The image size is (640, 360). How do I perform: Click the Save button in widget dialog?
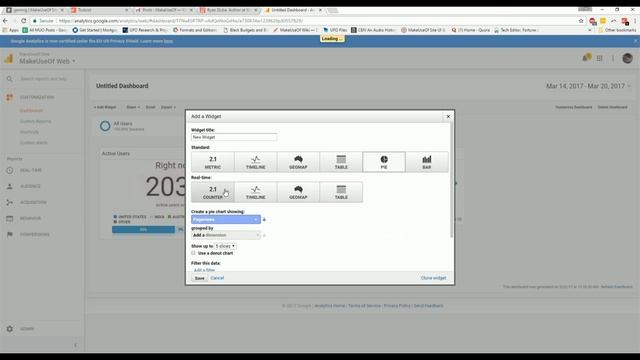[199, 278]
